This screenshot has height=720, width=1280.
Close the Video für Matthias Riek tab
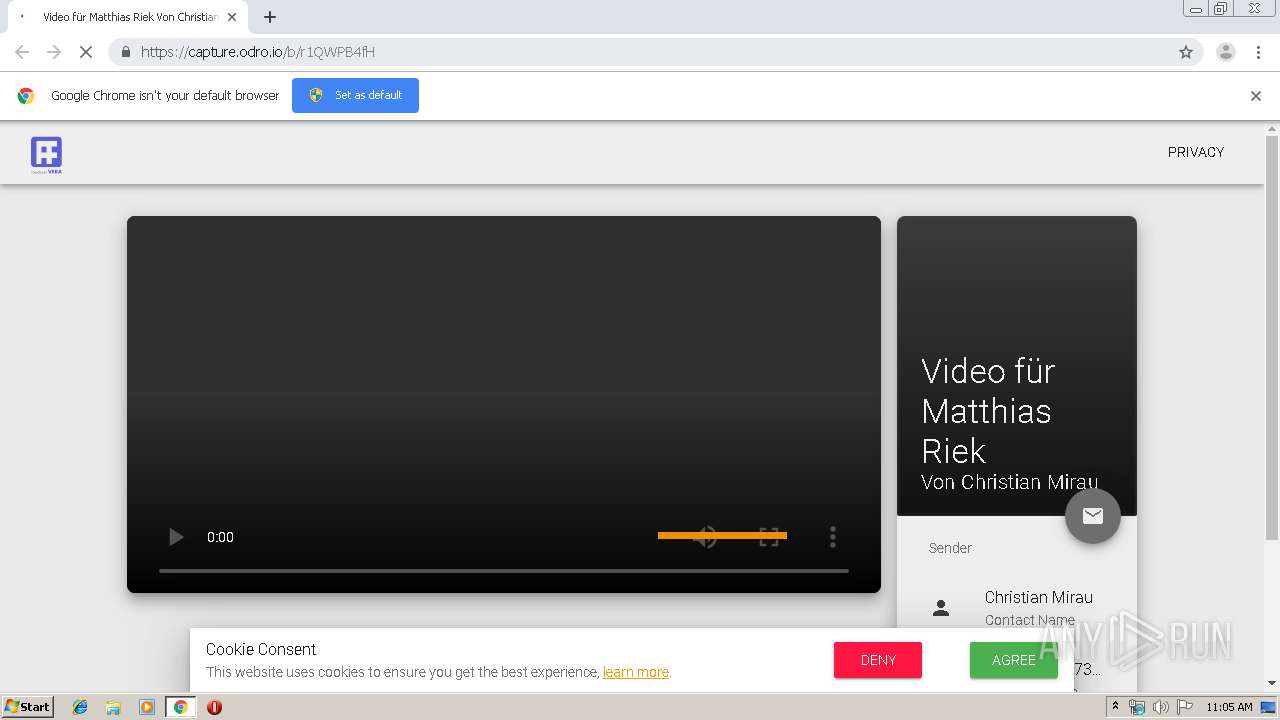(232, 17)
